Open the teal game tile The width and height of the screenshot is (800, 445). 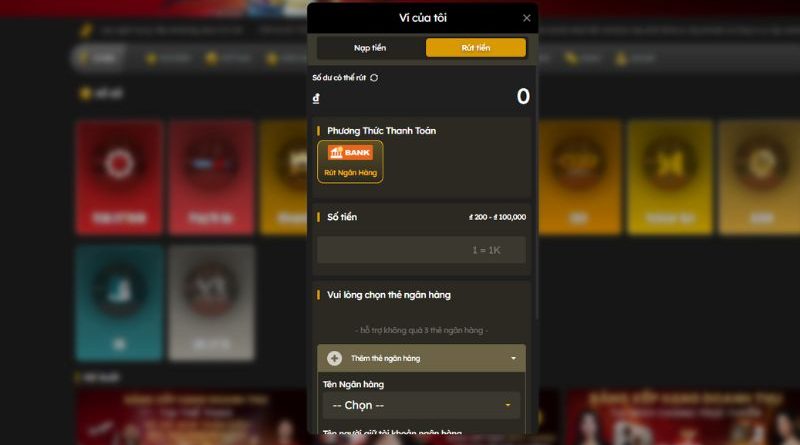coord(119,303)
